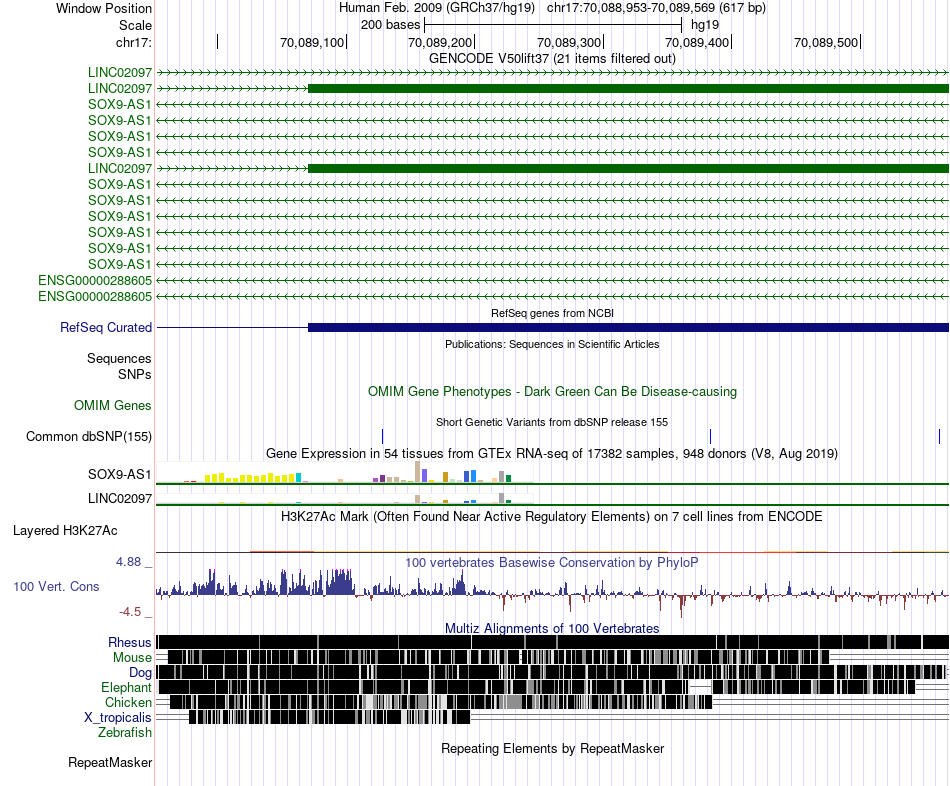Screen dimensions: 950x786
Task: Open the GTEx Gene Expression in 54 tissues title
Action: tap(552, 453)
